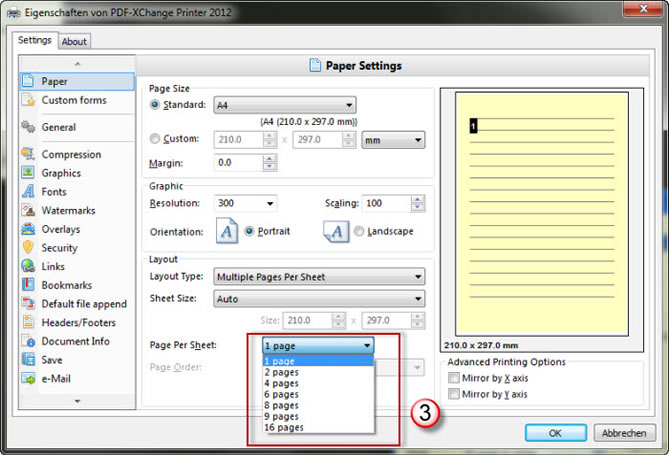Click Default file append icon
This screenshot has width=669, height=455.
[28, 303]
